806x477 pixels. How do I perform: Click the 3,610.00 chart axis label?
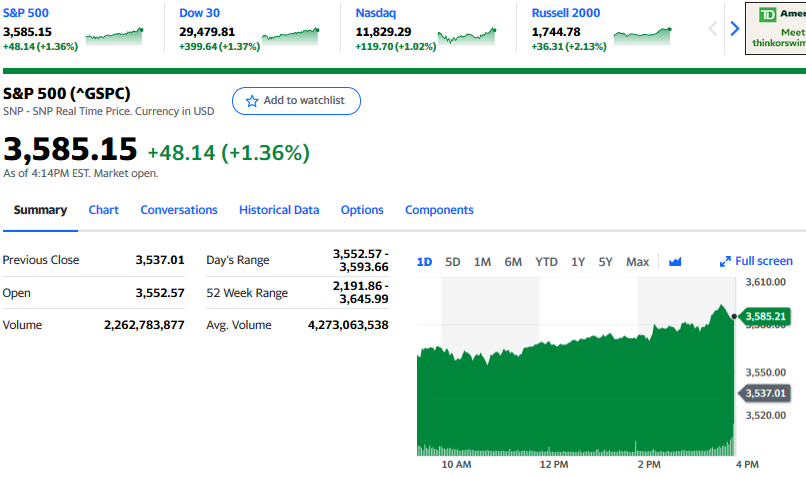(765, 282)
